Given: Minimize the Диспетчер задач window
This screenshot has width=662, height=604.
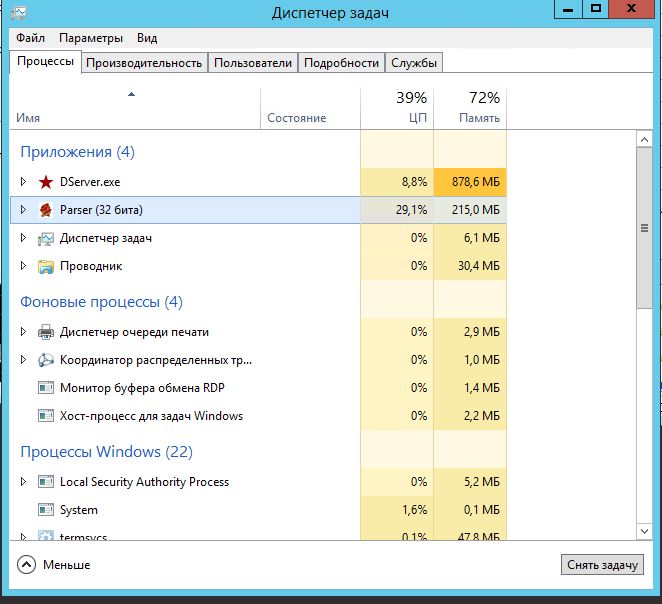Looking at the screenshot, I should (568, 9).
